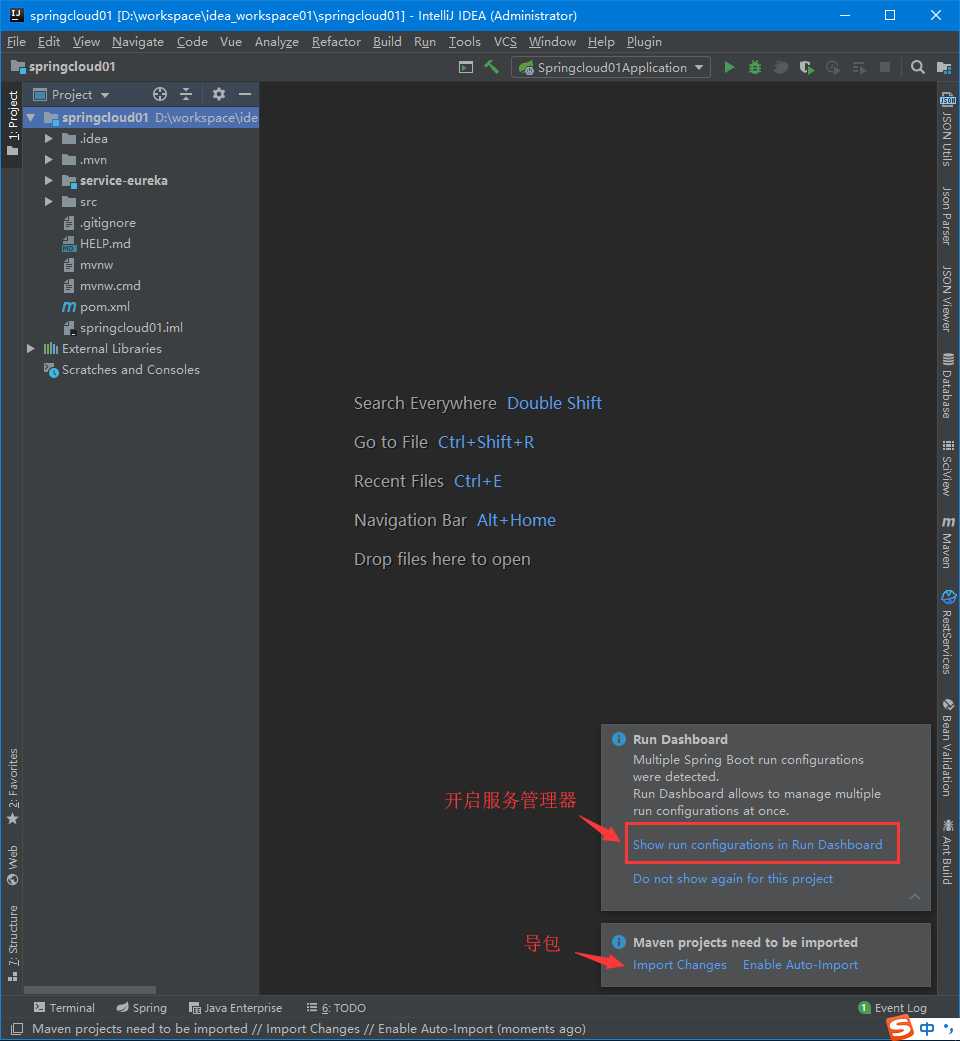Build project using the hammer icon
Image resolution: width=960 pixels, height=1041 pixels.
491,67
